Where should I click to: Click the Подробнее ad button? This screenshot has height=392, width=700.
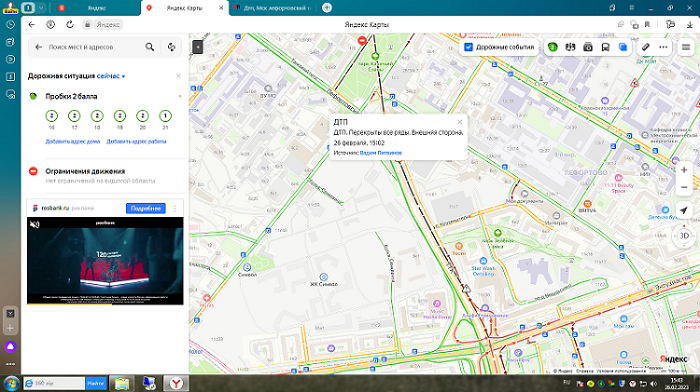[146, 209]
